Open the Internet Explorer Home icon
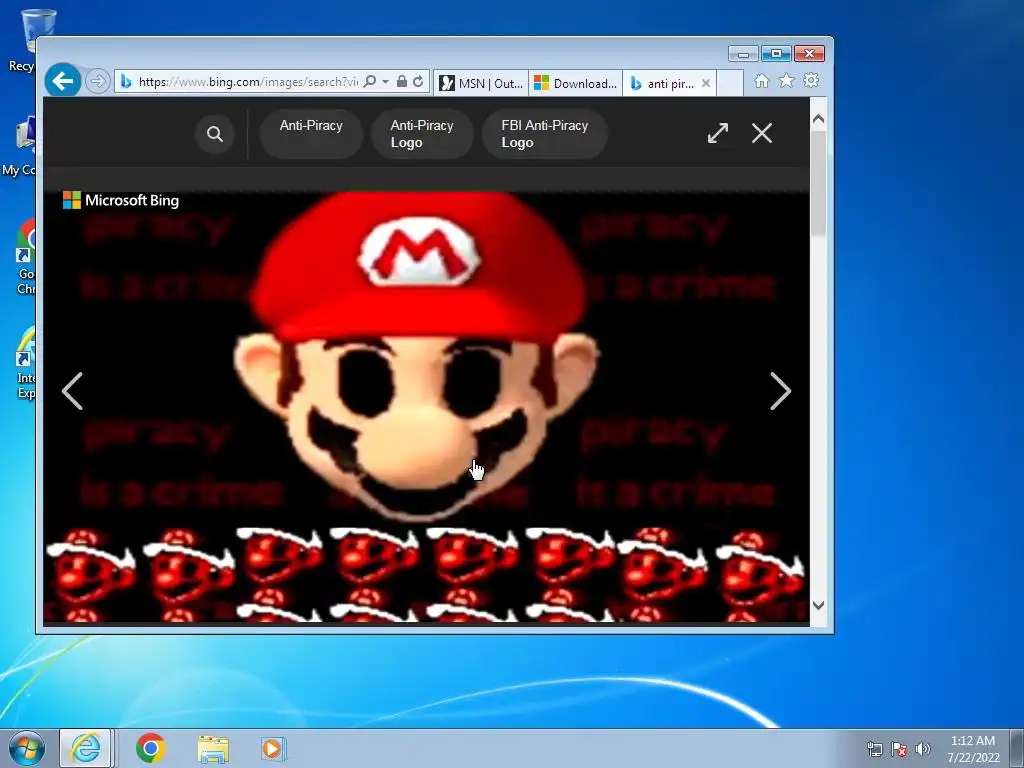This screenshot has width=1024, height=768. tap(761, 81)
